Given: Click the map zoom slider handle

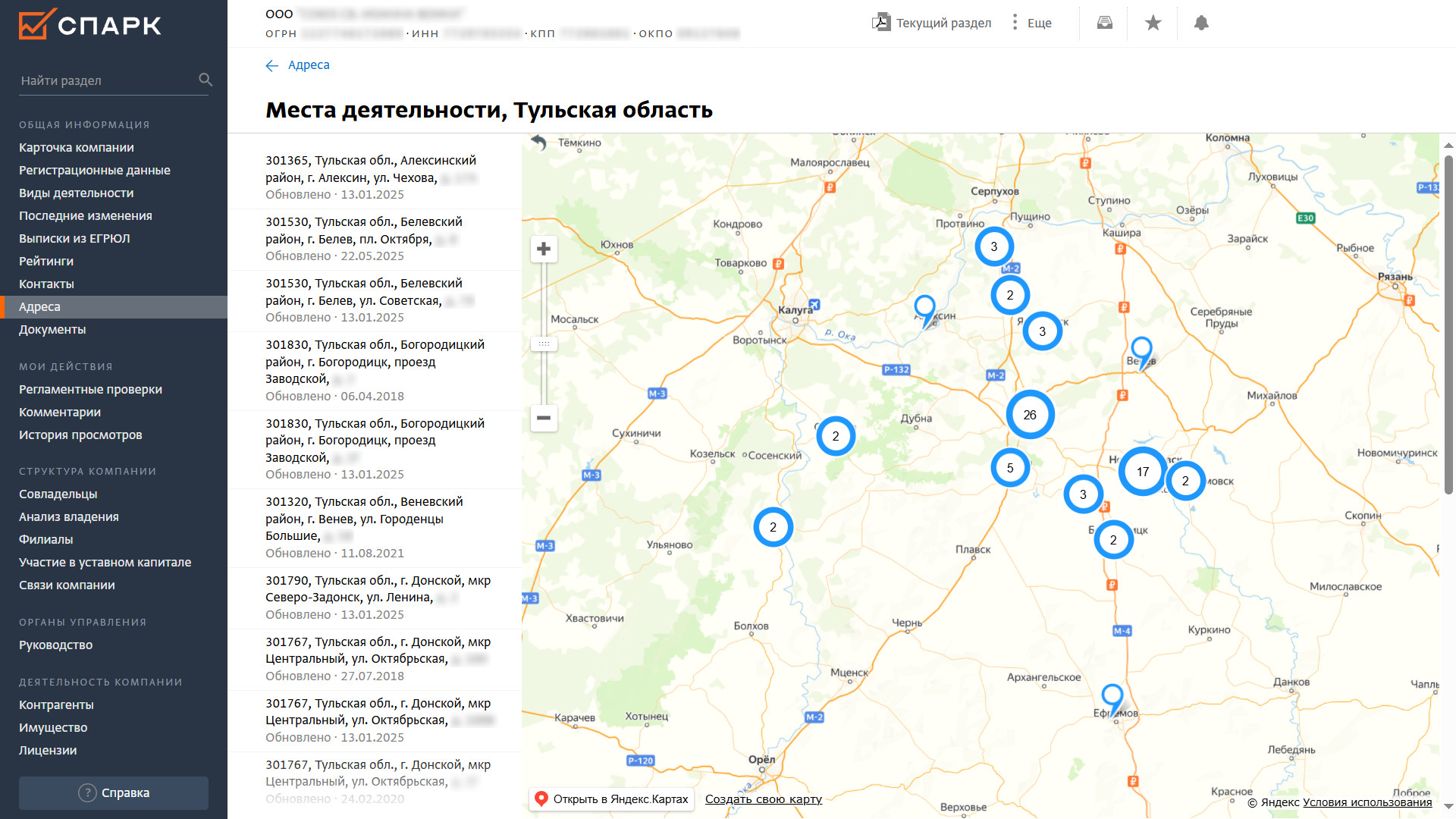Looking at the screenshot, I should coord(544,344).
